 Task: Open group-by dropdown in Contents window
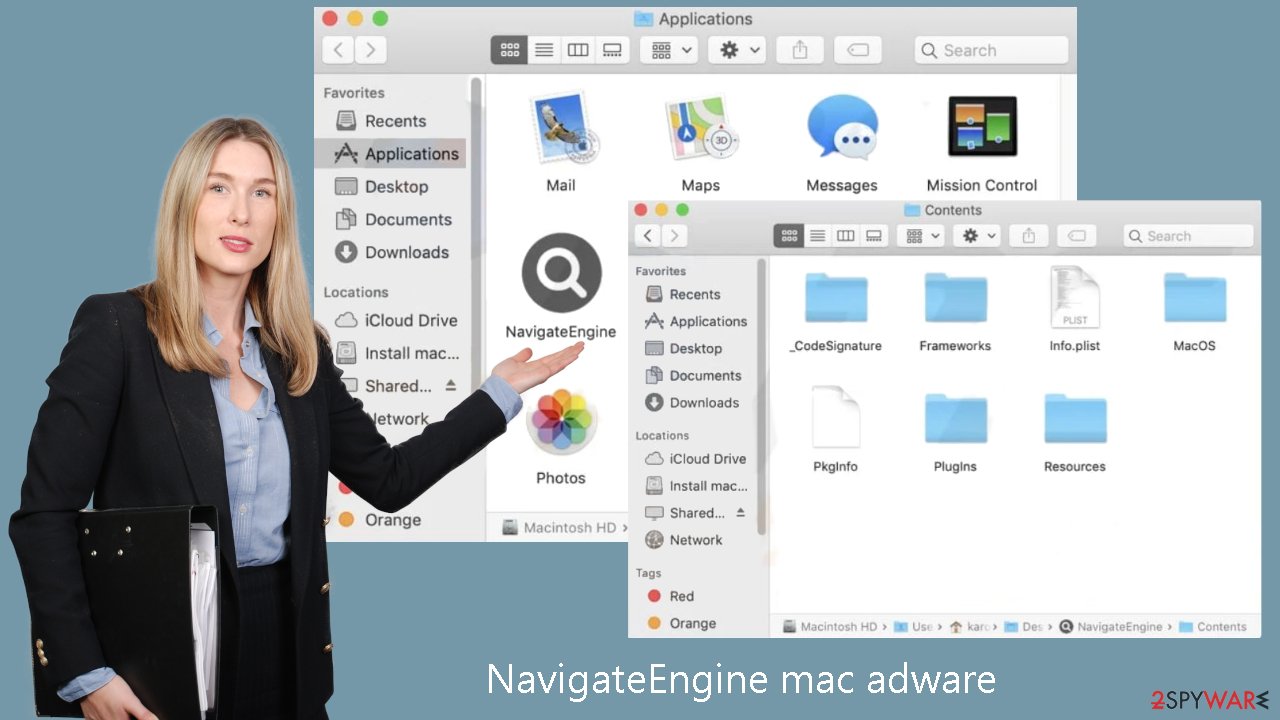point(921,236)
